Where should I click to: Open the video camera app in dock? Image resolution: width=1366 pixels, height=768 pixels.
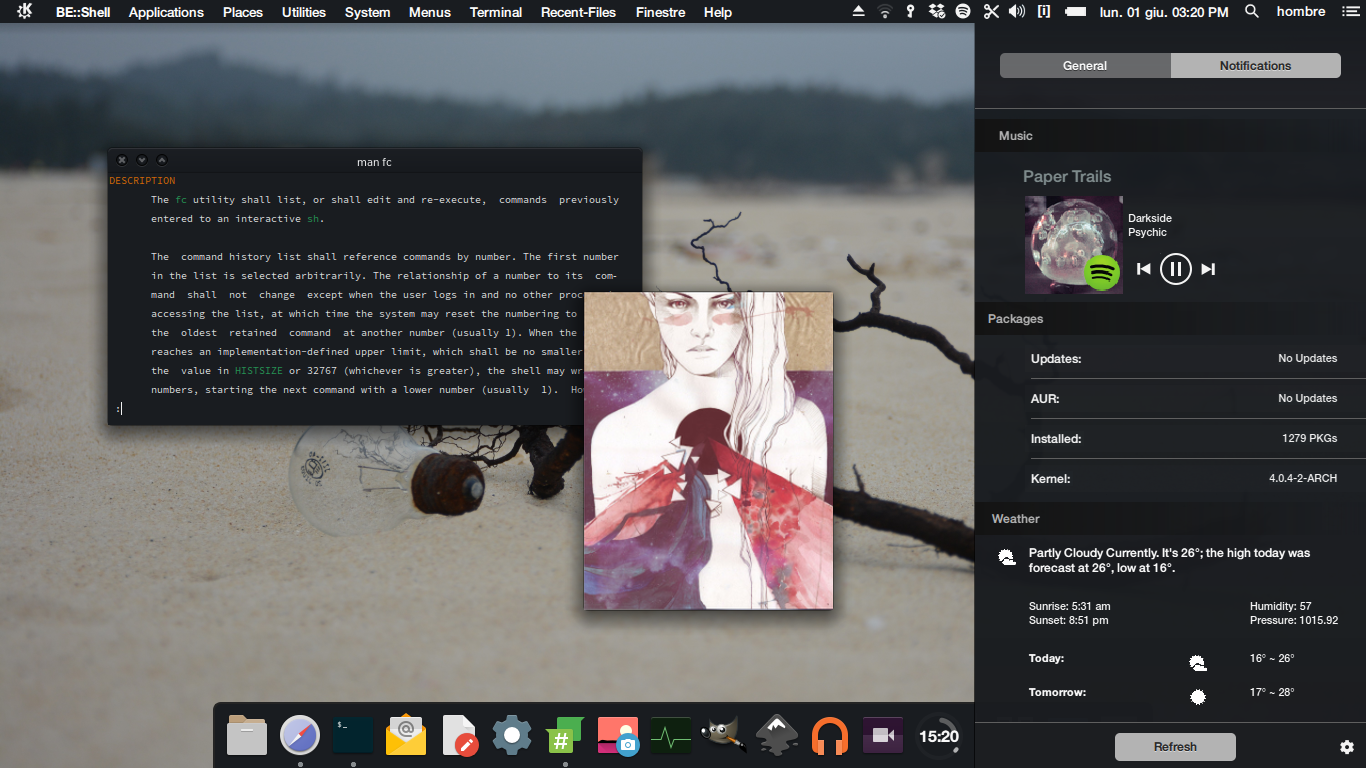883,735
